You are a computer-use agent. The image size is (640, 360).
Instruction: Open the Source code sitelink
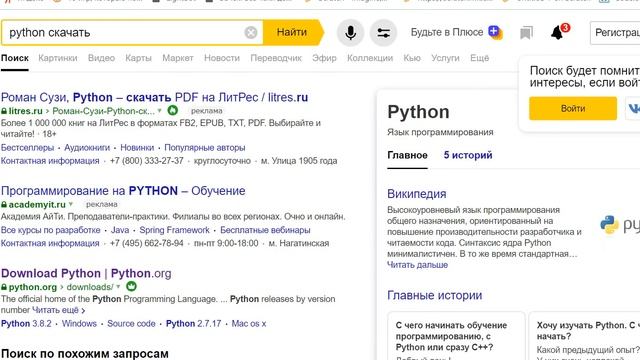[131, 324]
